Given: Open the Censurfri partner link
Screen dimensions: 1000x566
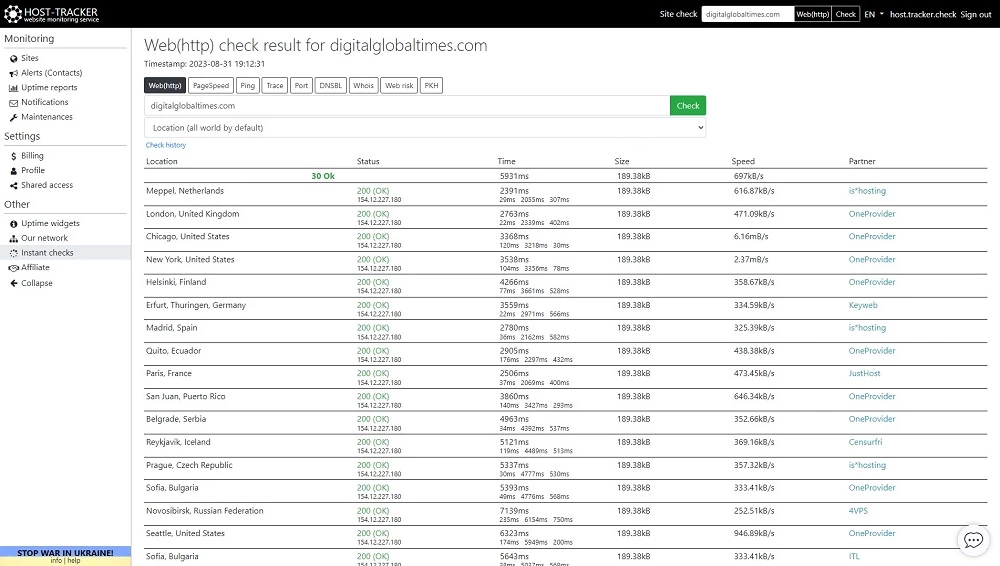Looking at the screenshot, I should (x=865, y=442).
